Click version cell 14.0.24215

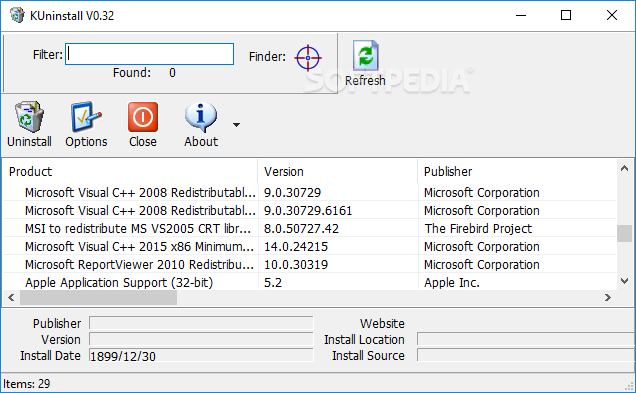pos(296,247)
